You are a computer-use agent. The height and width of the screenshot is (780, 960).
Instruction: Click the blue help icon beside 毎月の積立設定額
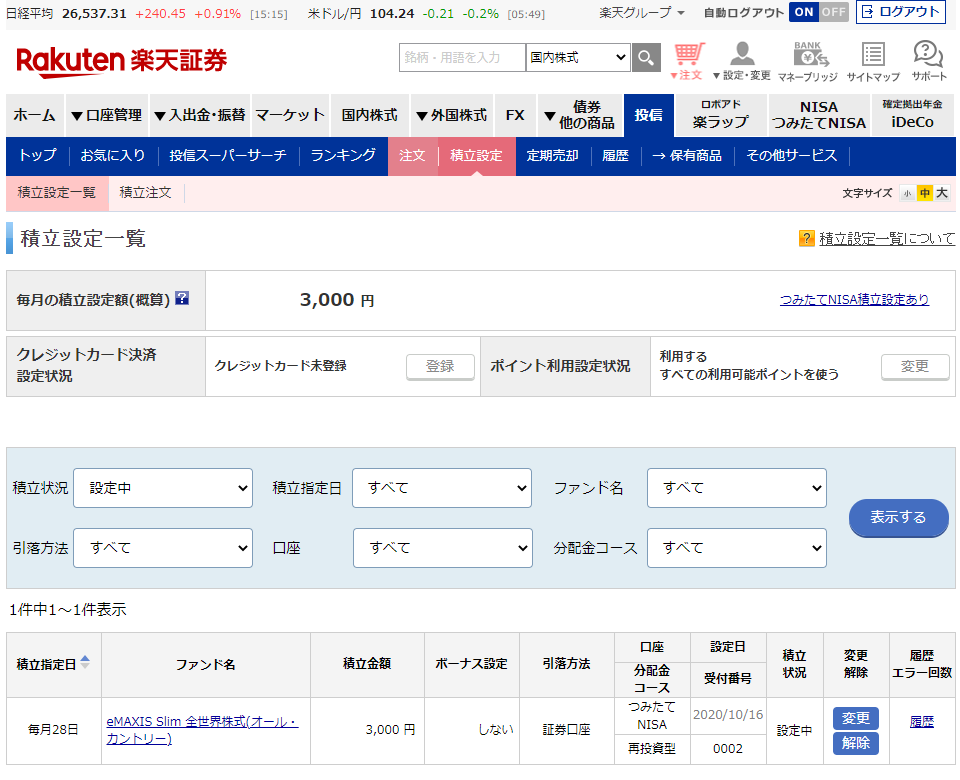182,298
